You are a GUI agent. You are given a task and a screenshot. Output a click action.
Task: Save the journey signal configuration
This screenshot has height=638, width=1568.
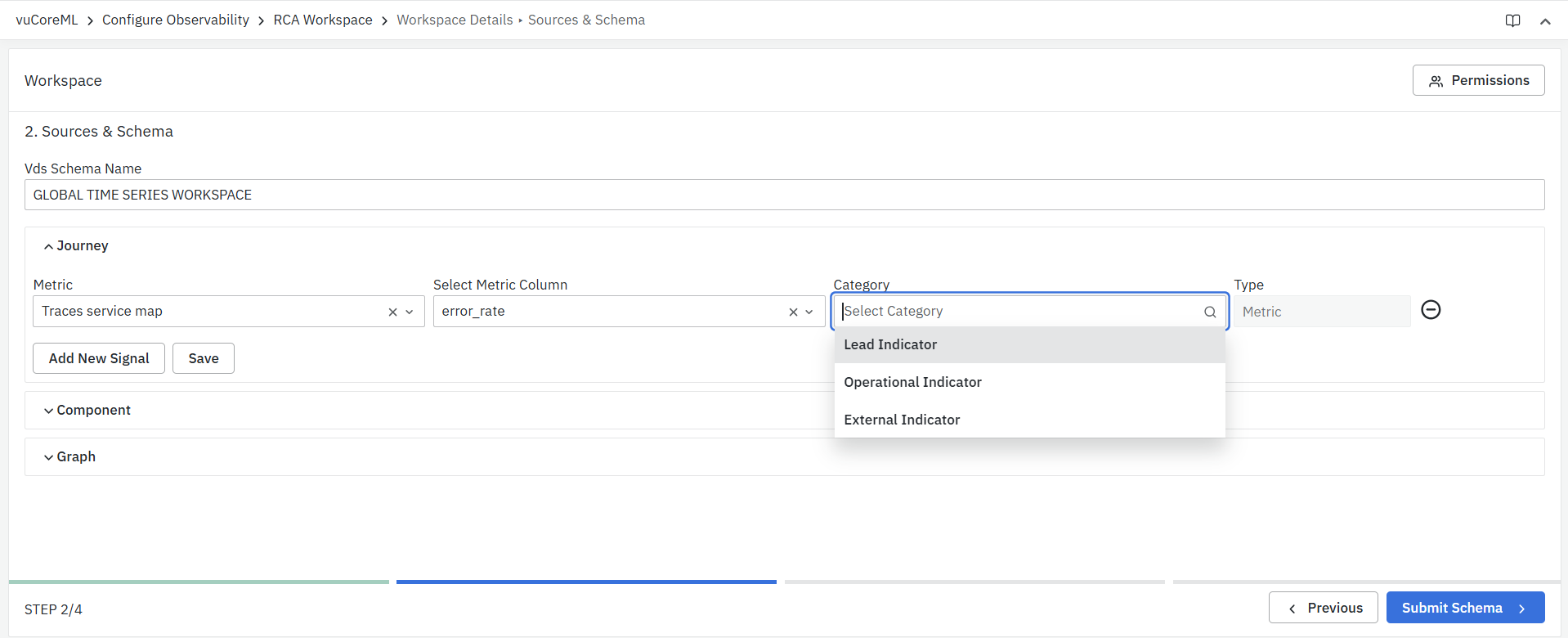pyautogui.click(x=204, y=358)
